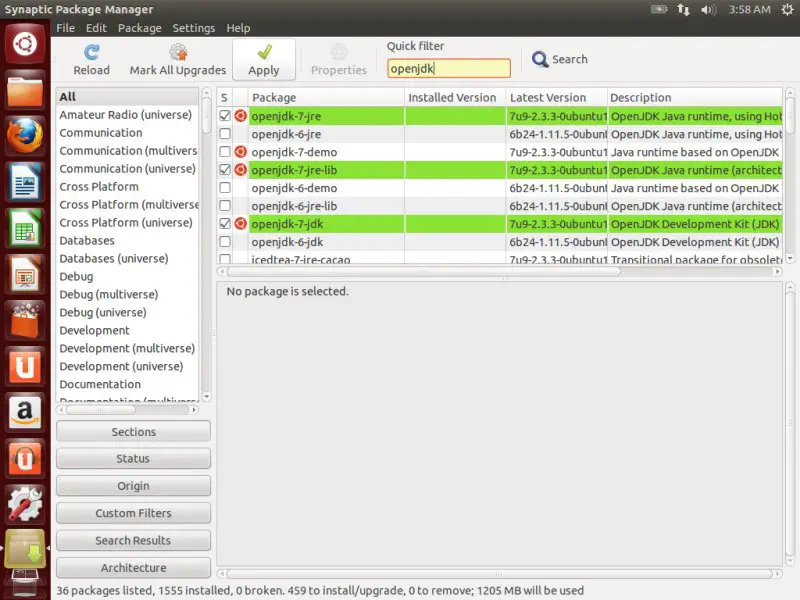800x600 pixels.
Task: Open the Ubuntu One launcher icon
Action: [24, 366]
